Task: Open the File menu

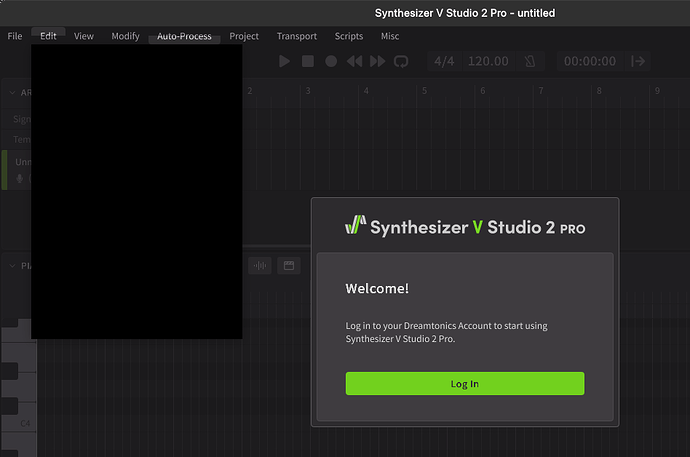Action: [x=15, y=36]
